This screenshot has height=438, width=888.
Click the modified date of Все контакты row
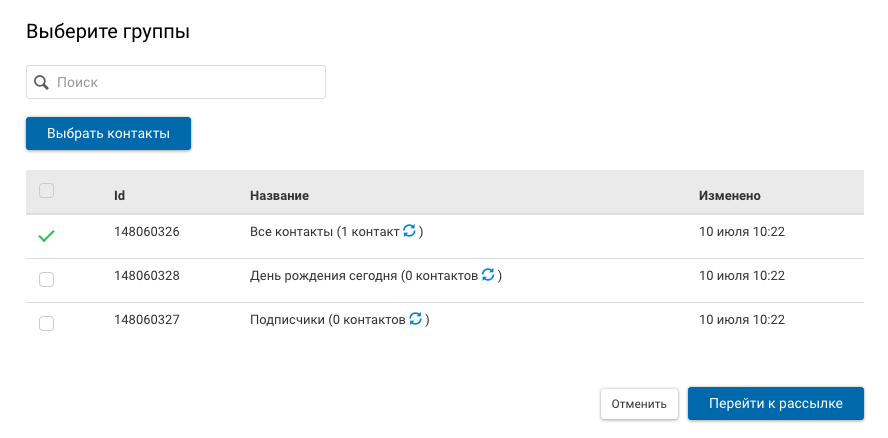(742, 232)
